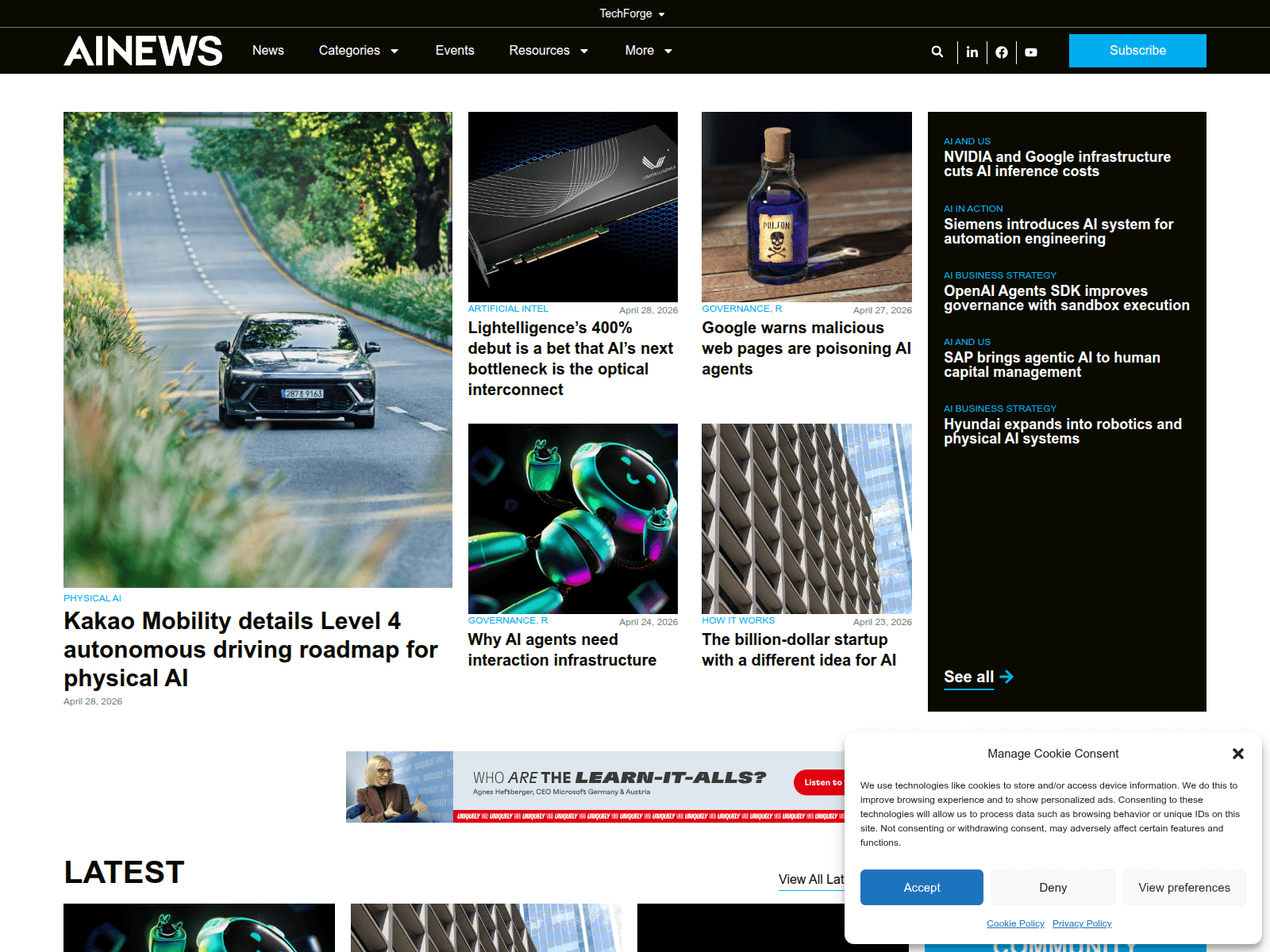Open the search magnifier icon
The image size is (1270, 952).
pos(937,52)
